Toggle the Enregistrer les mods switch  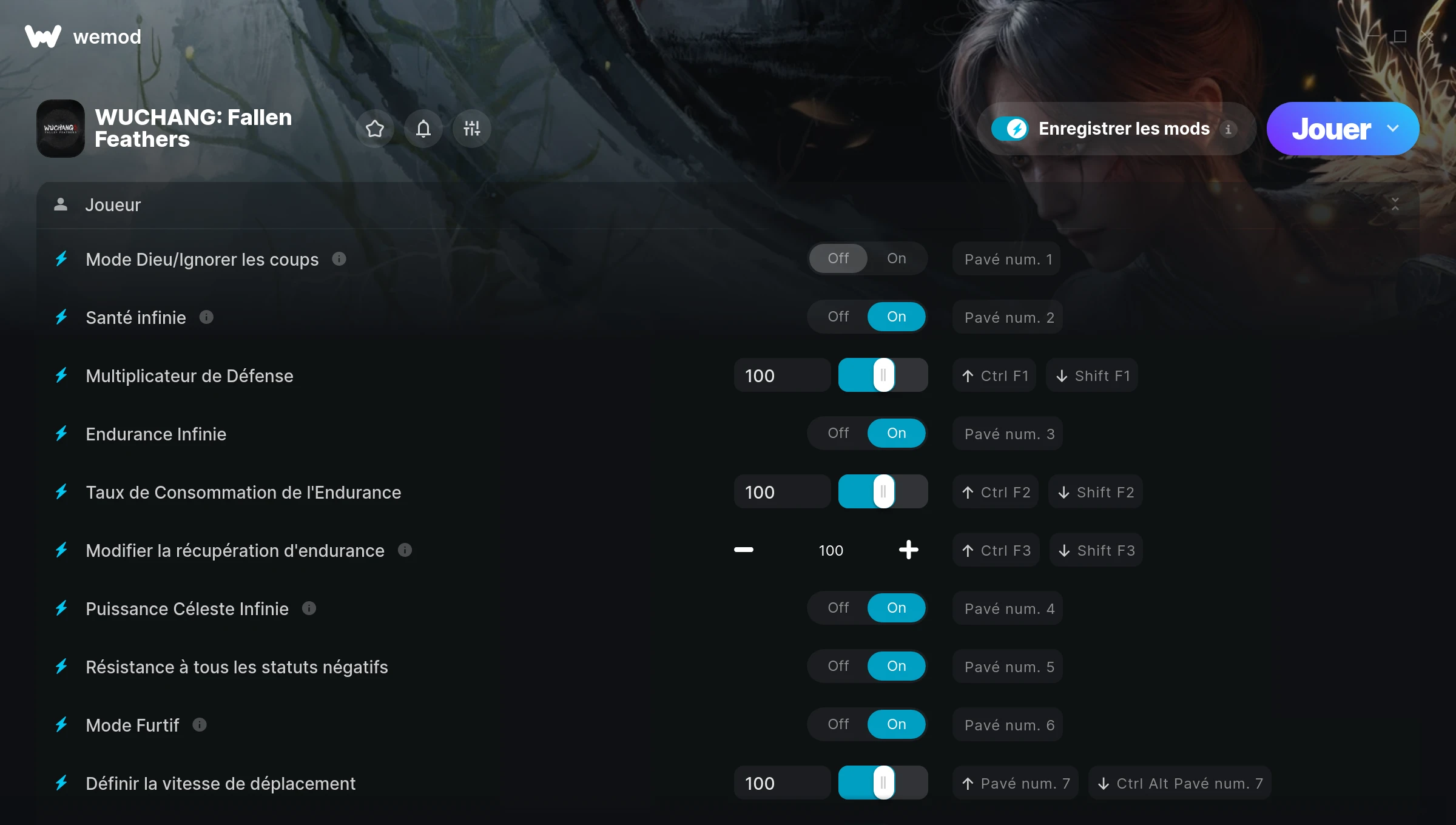(x=1009, y=129)
